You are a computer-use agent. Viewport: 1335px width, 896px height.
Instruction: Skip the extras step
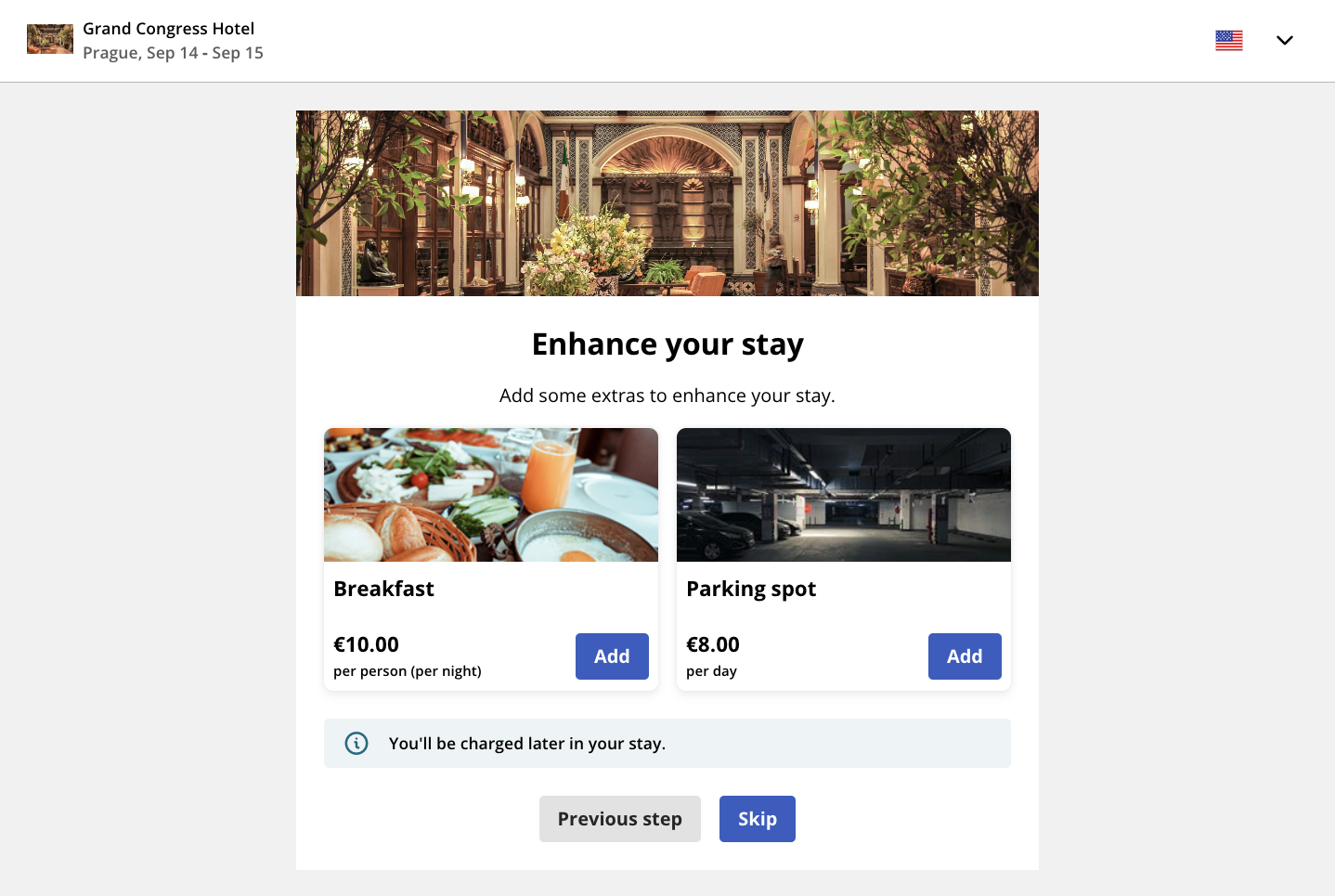point(757,818)
